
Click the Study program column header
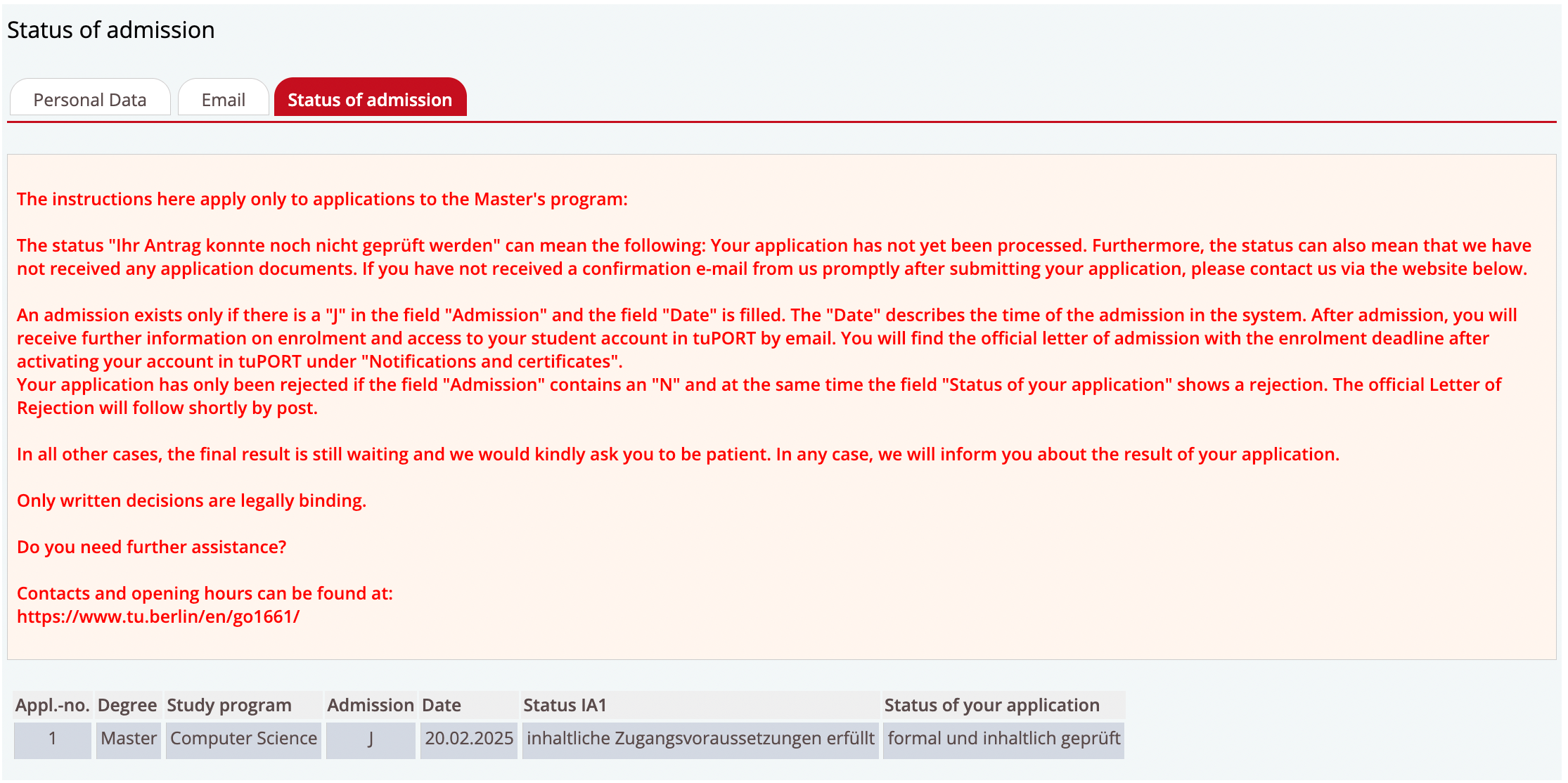tap(243, 705)
